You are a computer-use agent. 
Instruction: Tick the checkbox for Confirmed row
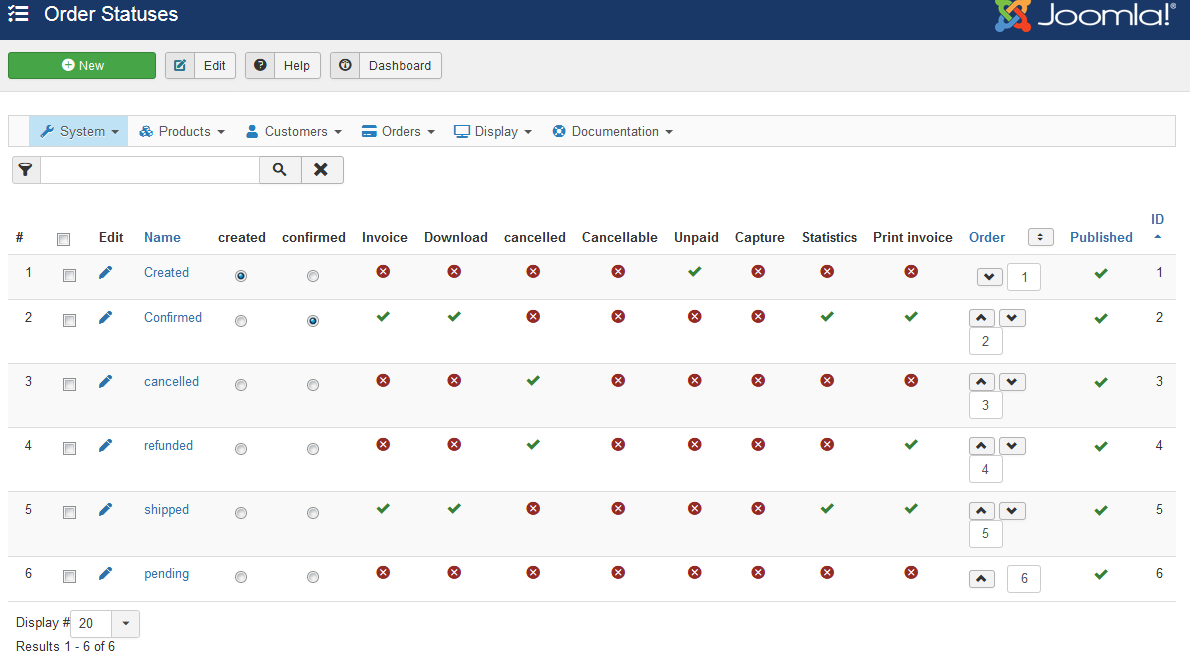tap(69, 321)
